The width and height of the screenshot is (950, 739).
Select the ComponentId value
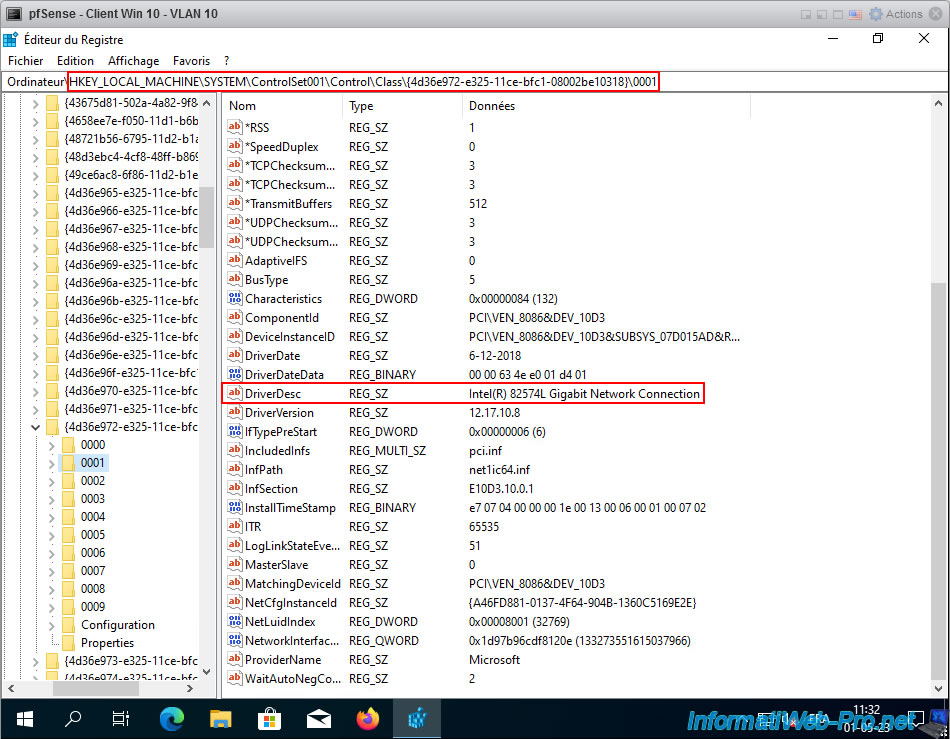tap(282, 317)
